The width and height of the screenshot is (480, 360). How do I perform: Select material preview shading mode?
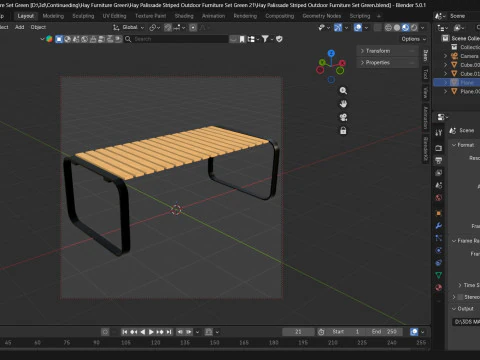click(405, 28)
